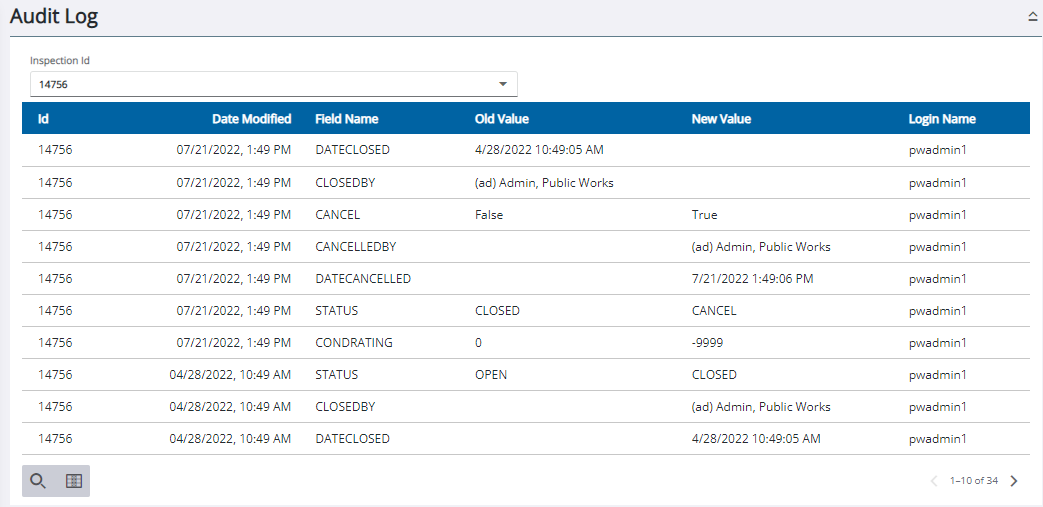Click the Old Value column header
Viewport: 1043px width, 507px height.
click(x=501, y=119)
